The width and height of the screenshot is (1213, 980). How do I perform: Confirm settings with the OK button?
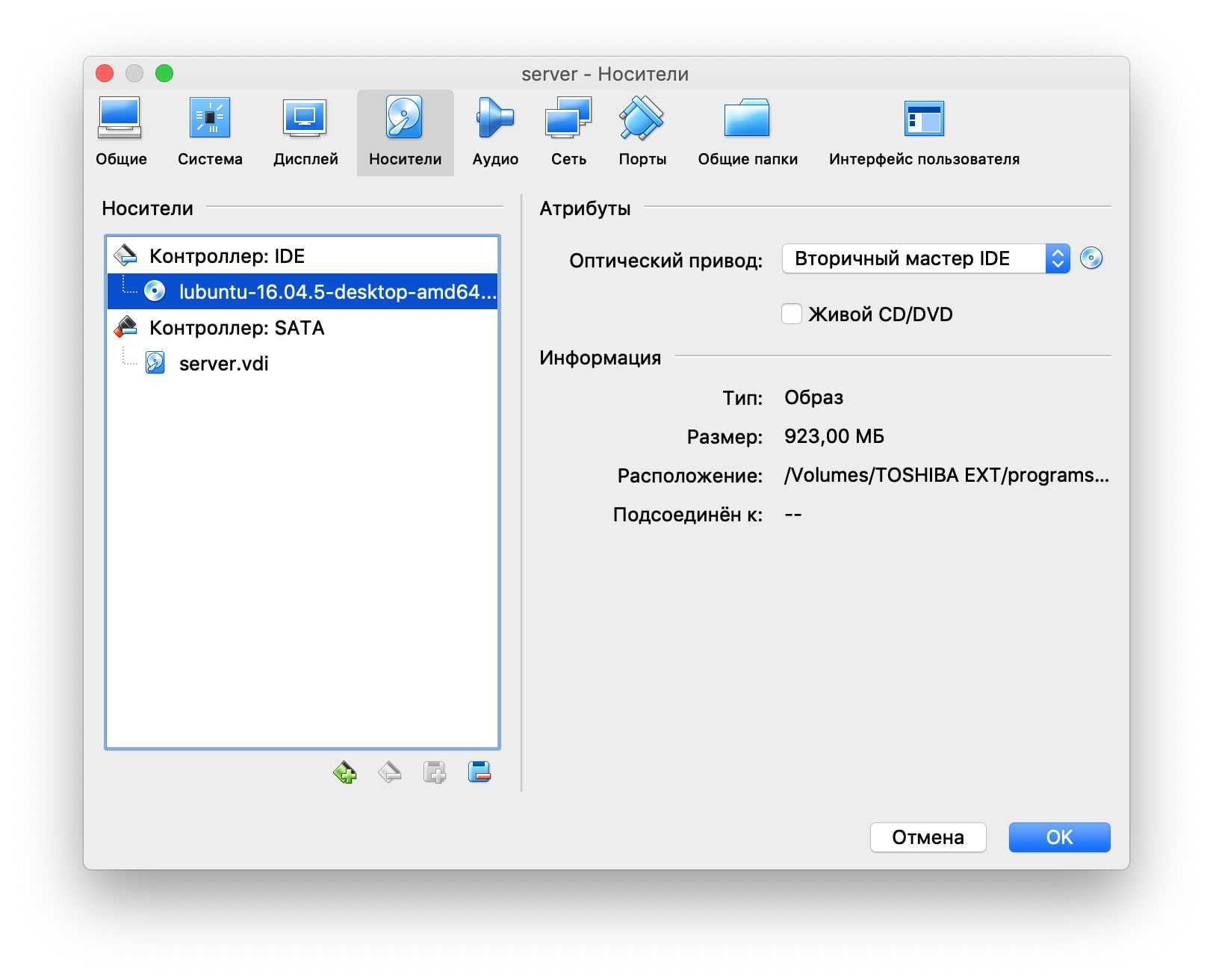[1058, 837]
